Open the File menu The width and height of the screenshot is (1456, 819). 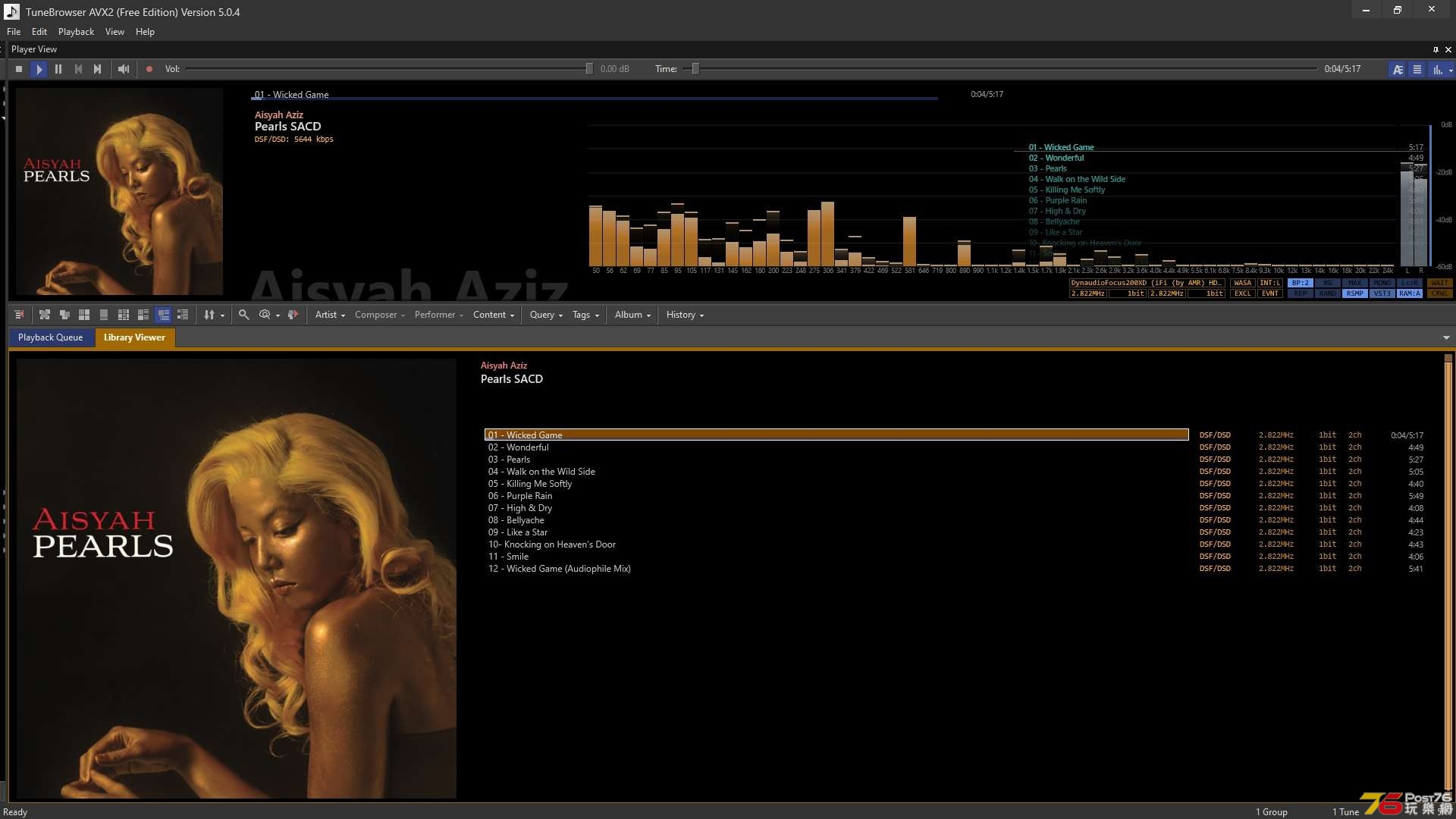[x=14, y=32]
